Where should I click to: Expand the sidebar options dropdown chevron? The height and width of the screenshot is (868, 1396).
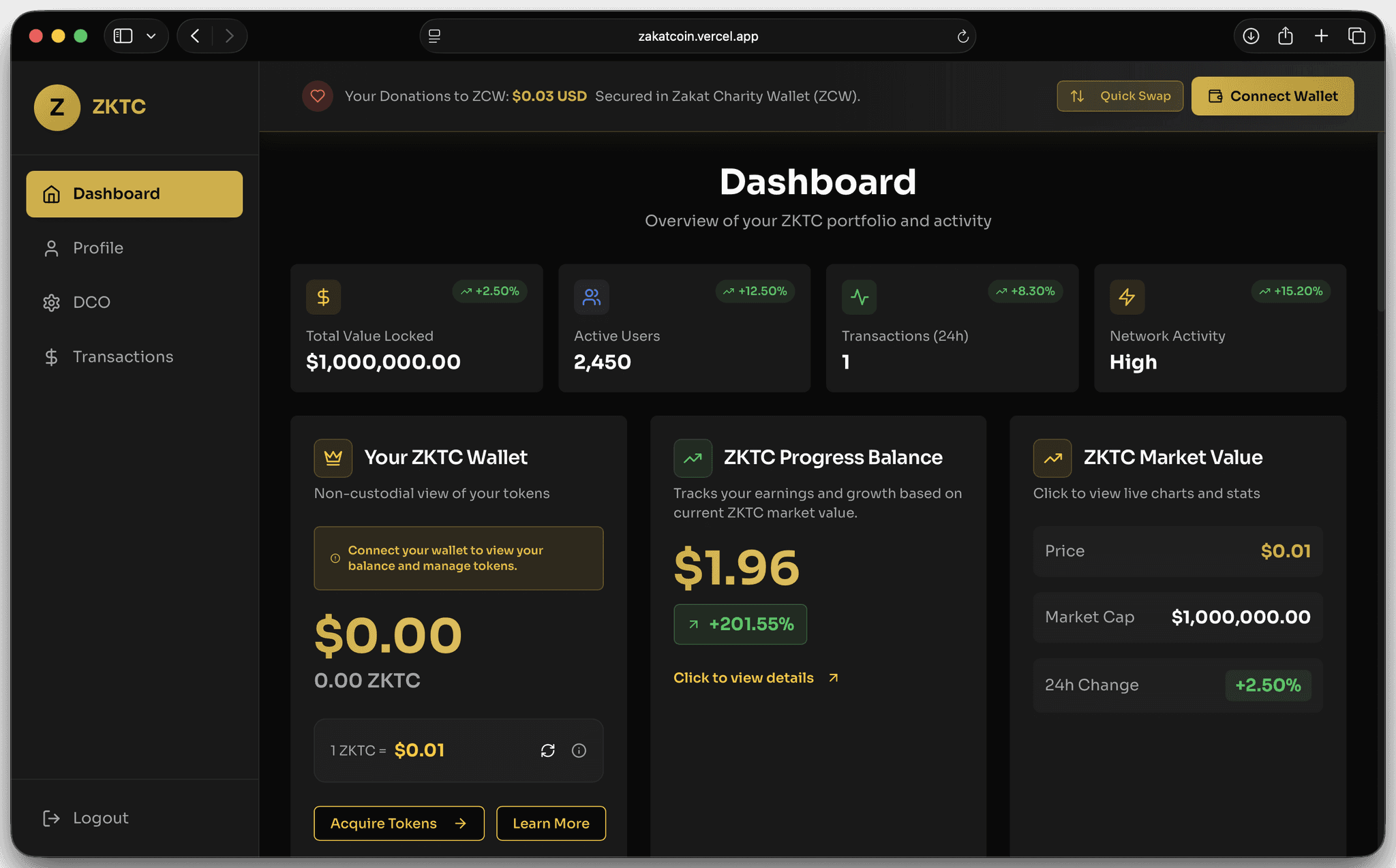click(151, 36)
